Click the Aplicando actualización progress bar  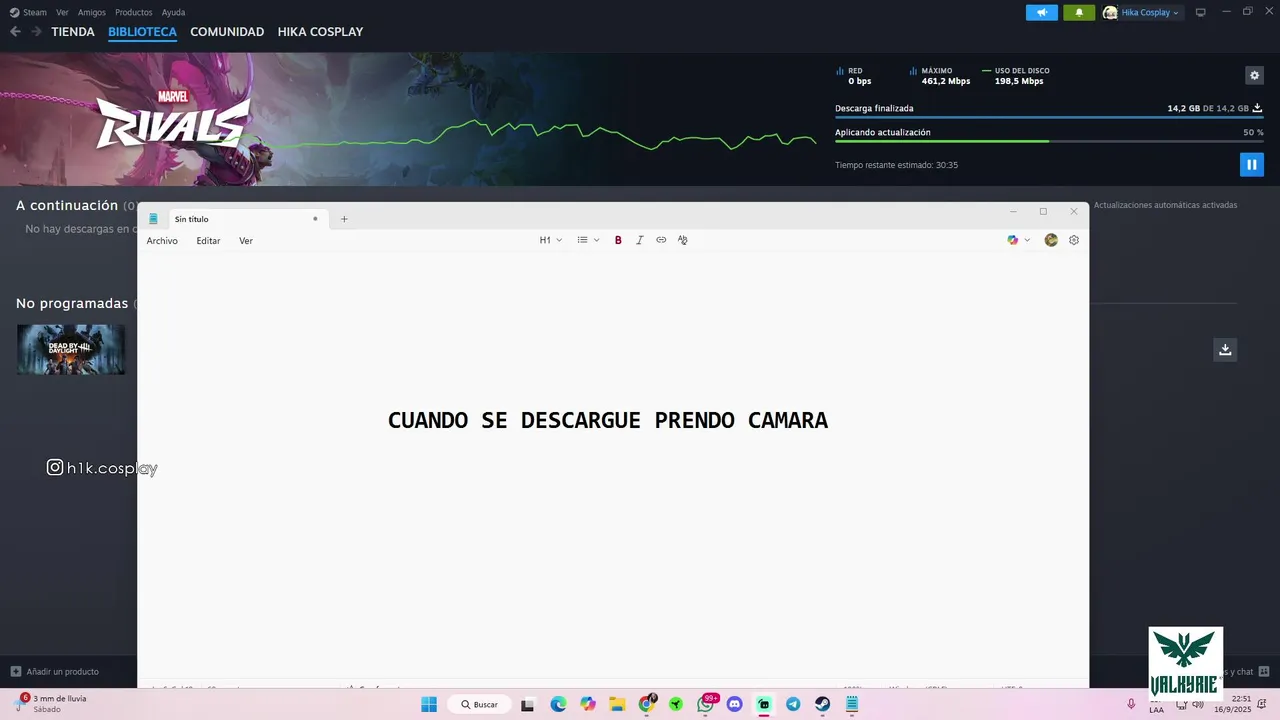tap(1049, 141)
